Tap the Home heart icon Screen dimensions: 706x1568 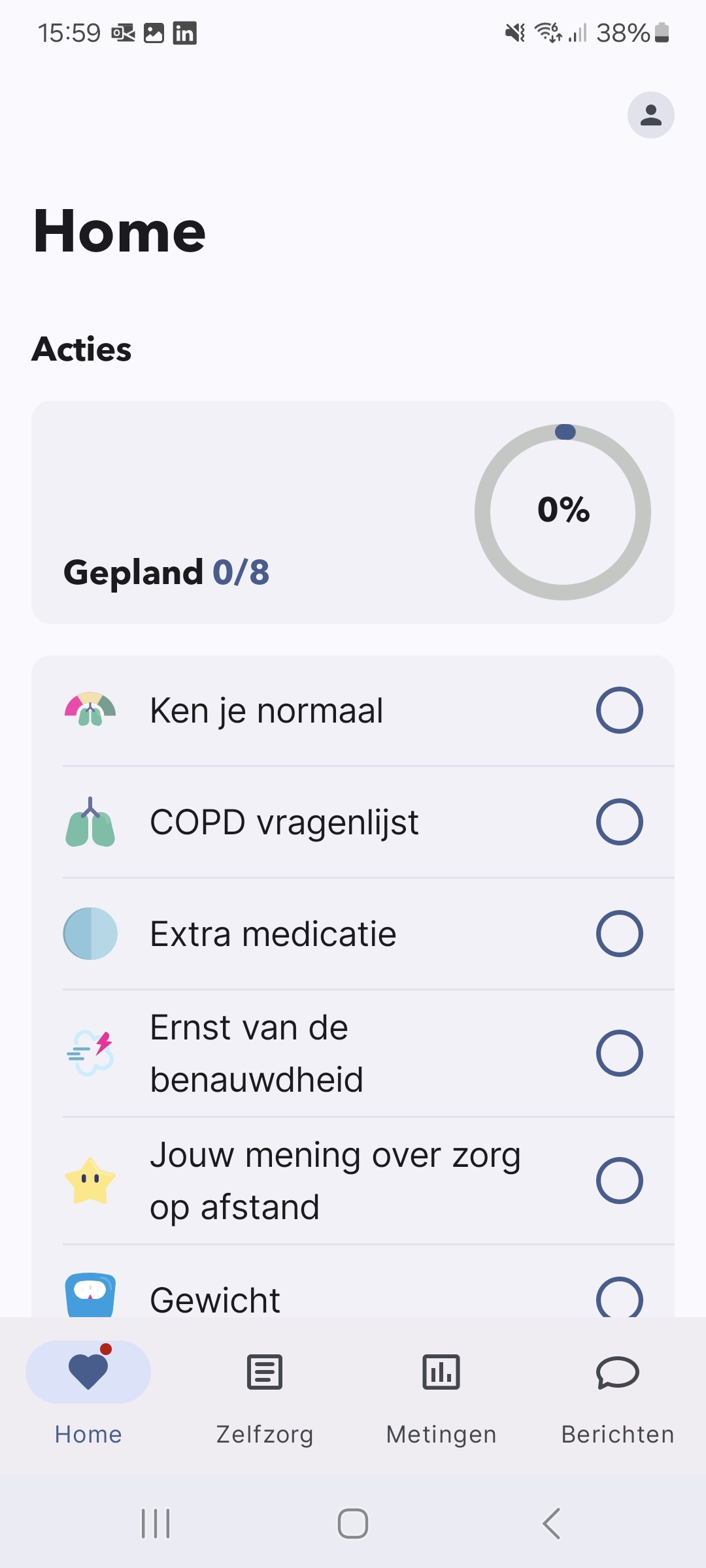coord(88,1371)
